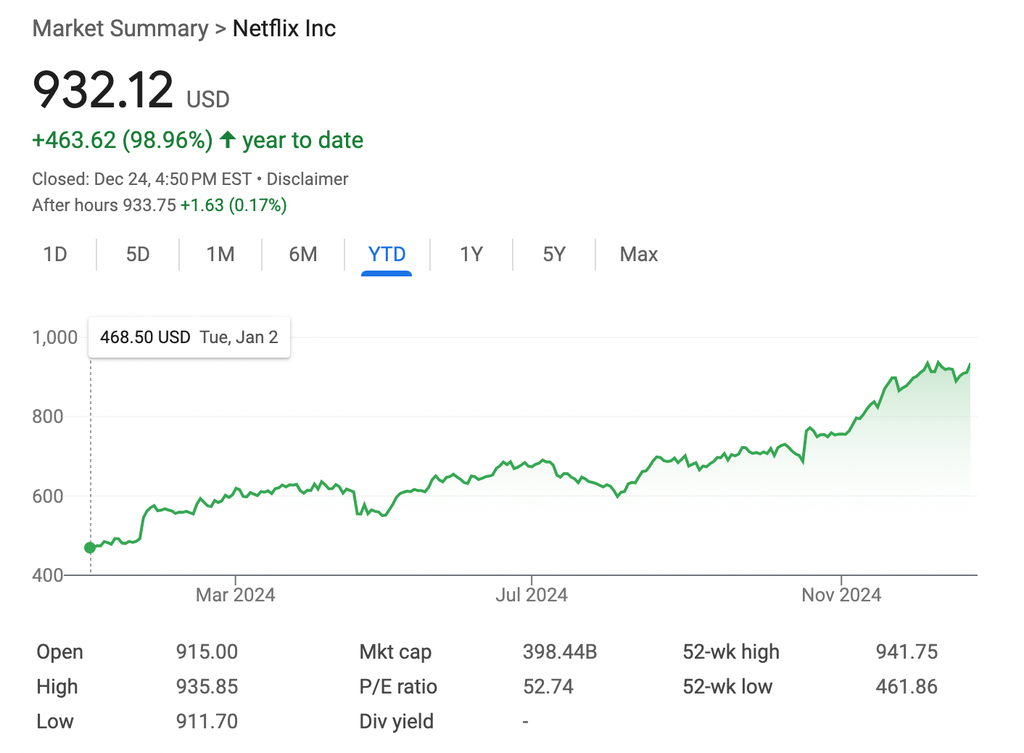Click the 600 y-axis label
The image size is (1024, 753).
(x=48, y=496)
